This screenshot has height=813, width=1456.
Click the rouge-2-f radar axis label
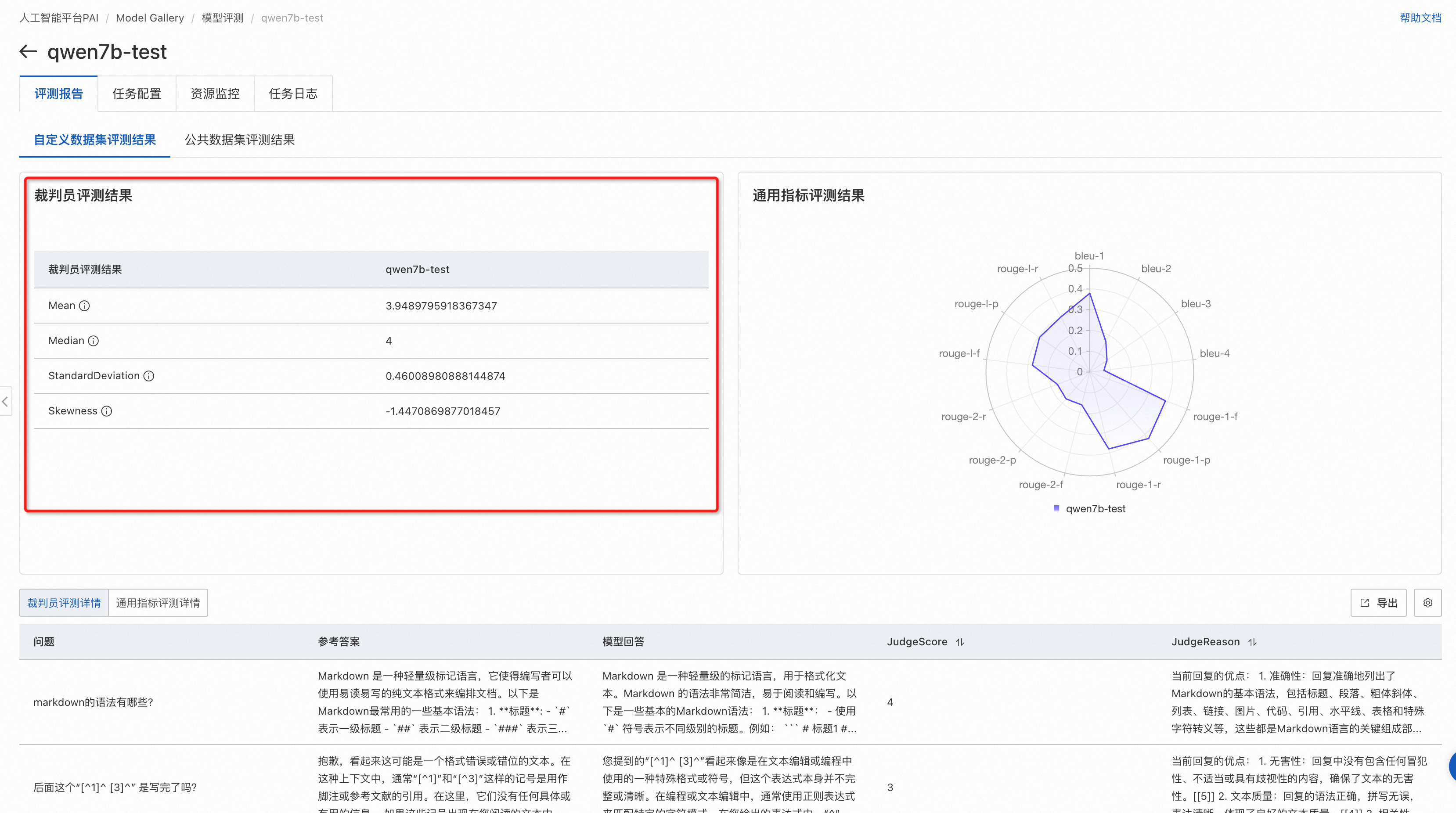[1041, 484]
